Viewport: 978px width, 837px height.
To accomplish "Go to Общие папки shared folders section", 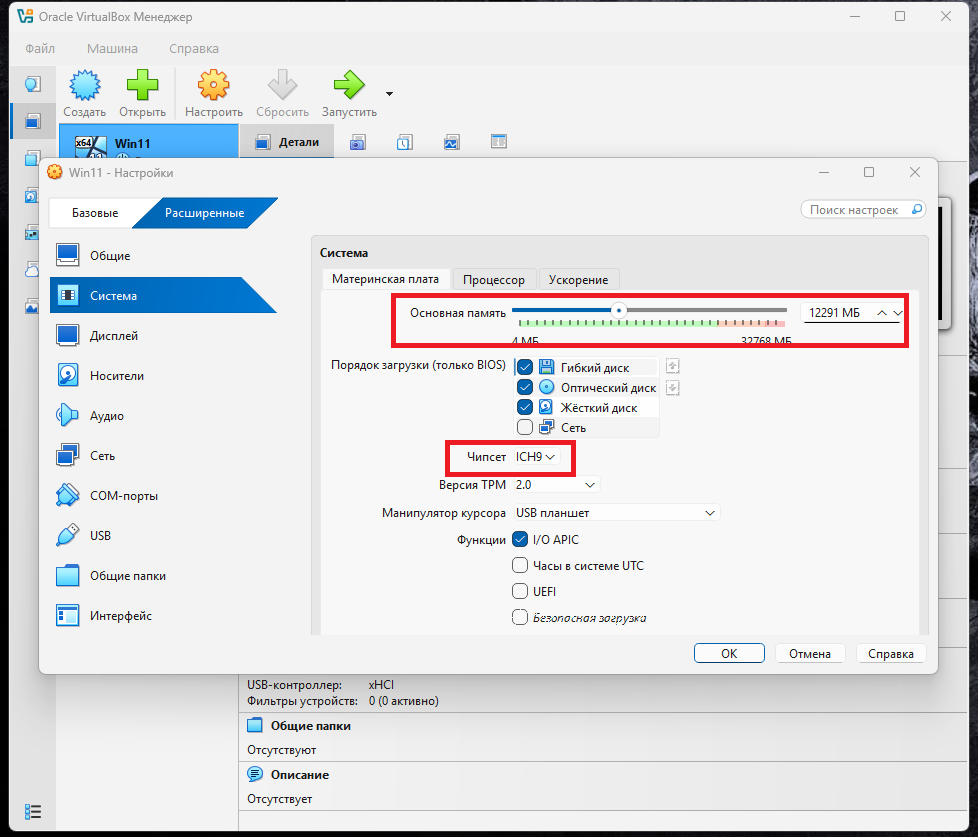I will [127, 576].
